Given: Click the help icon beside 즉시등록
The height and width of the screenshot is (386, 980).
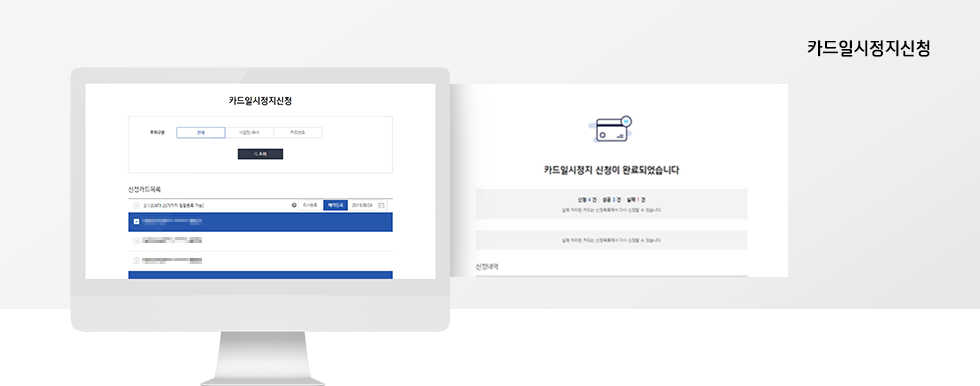Looking at the screenshot, I should pyautogui.click(x=294, y=205).
